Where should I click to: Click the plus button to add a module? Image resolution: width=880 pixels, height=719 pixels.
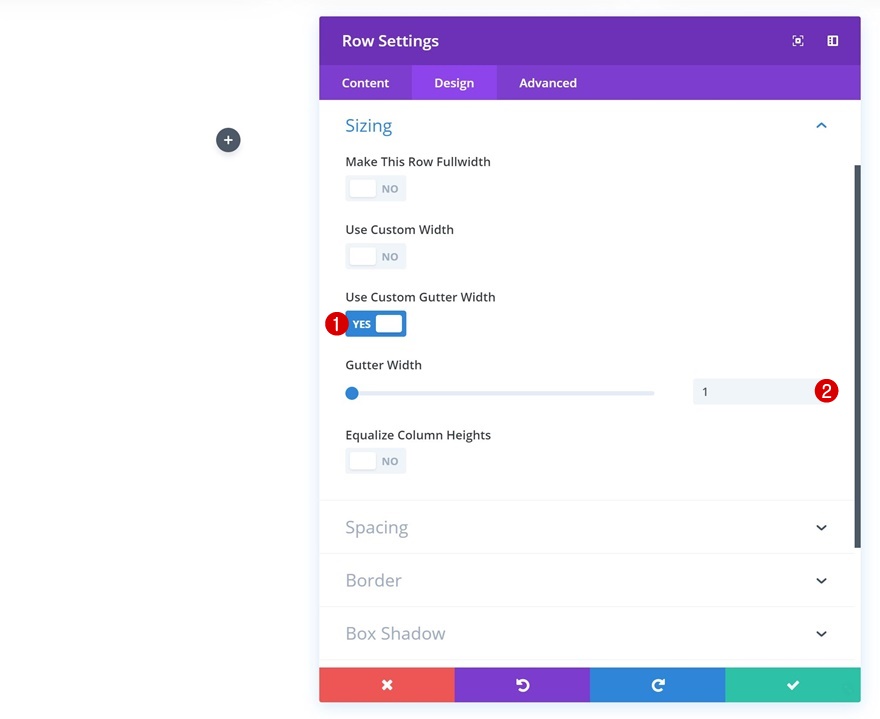click(228, 140)
